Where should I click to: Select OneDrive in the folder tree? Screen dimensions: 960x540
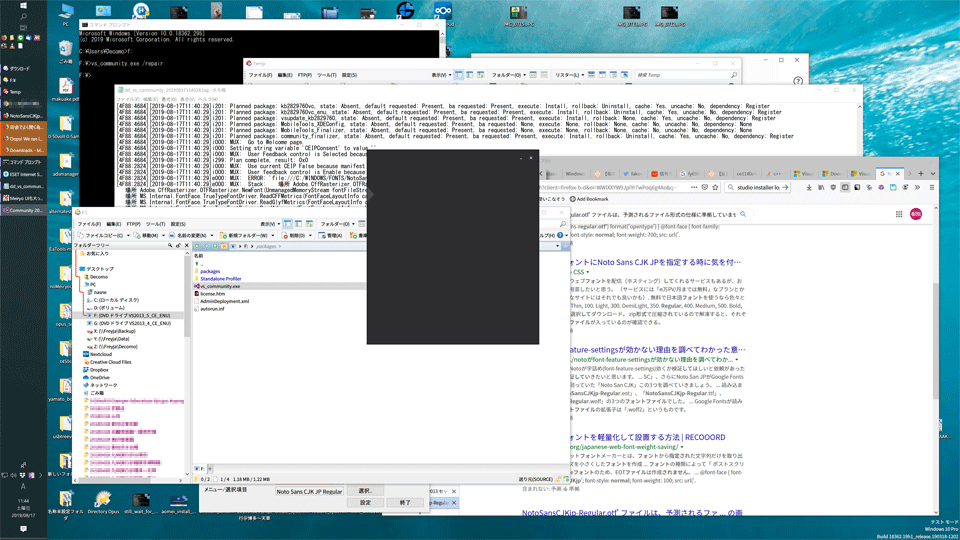[x=100, y=377]
